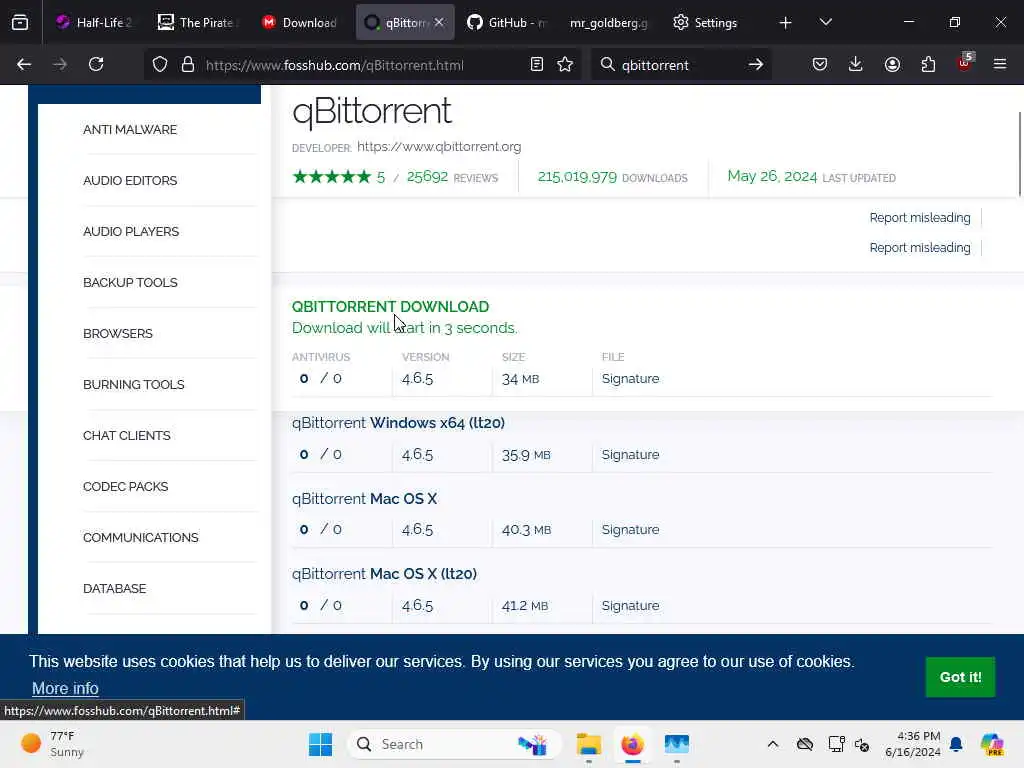Screen dimensions: 1024x768
Task: Expand the list all tabs dropdown
Action: tap(825, 23)
